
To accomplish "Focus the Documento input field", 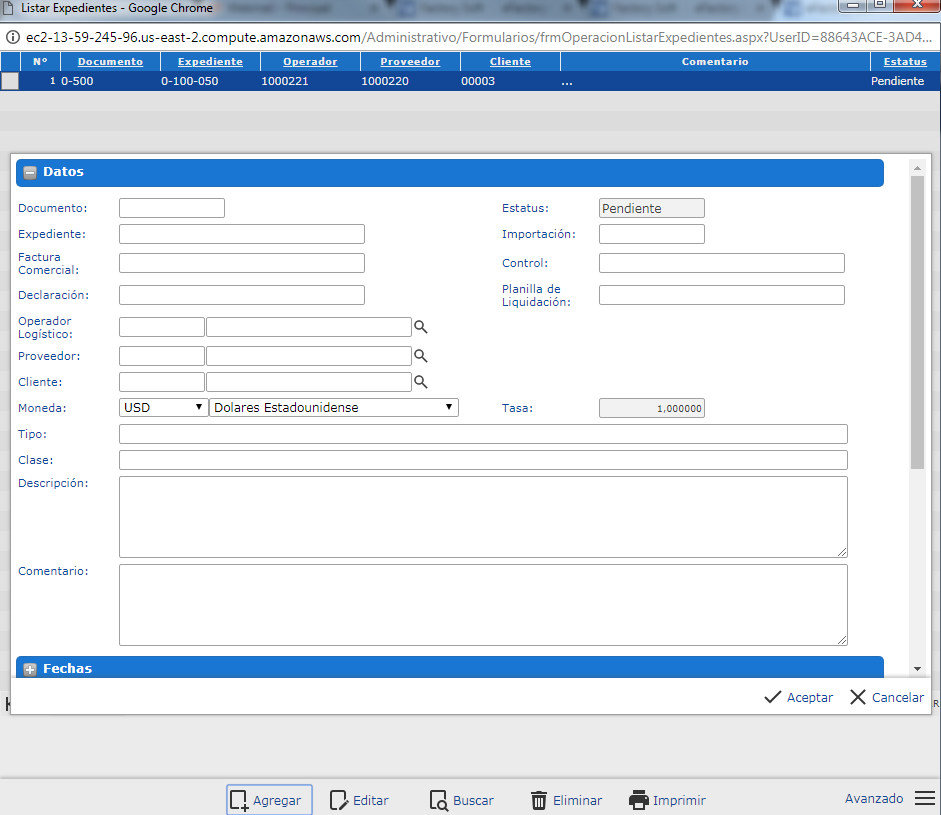I will tap(172, 208).
